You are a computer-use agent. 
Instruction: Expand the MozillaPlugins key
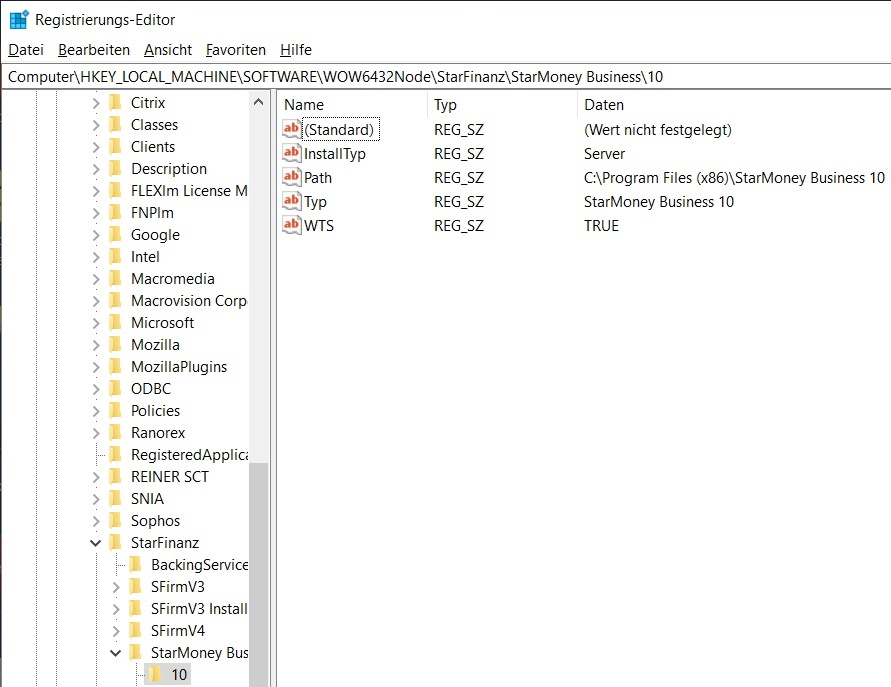pyautogui.click(x=95, y=367)
